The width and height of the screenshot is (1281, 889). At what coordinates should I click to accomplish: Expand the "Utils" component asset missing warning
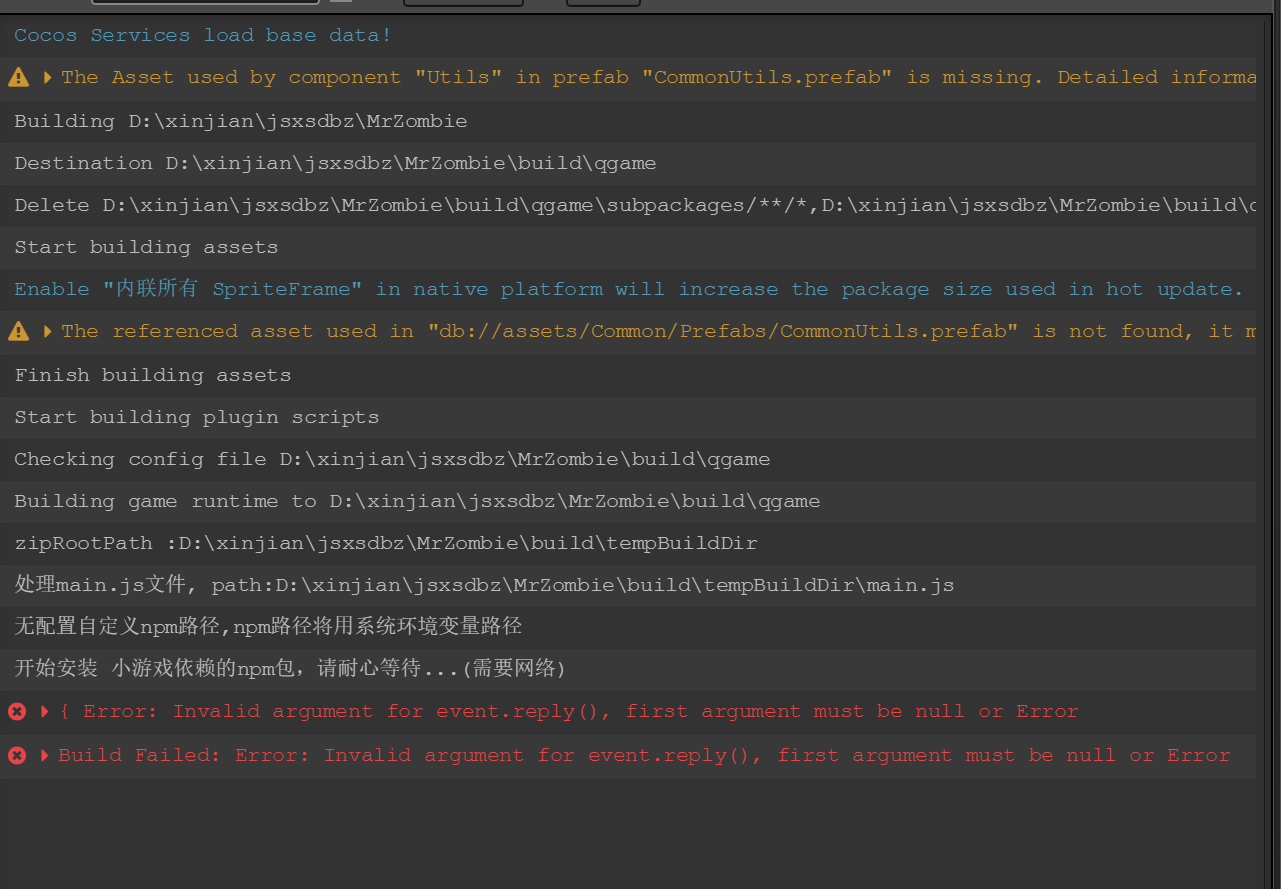tap(47, 77)
